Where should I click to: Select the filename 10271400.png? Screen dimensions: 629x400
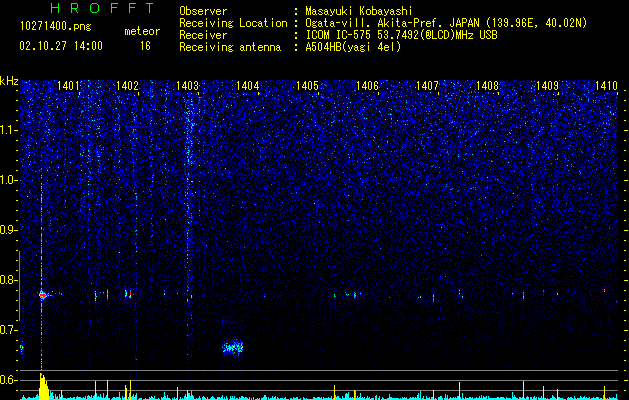pyautogui.click(x=56, y=27)
